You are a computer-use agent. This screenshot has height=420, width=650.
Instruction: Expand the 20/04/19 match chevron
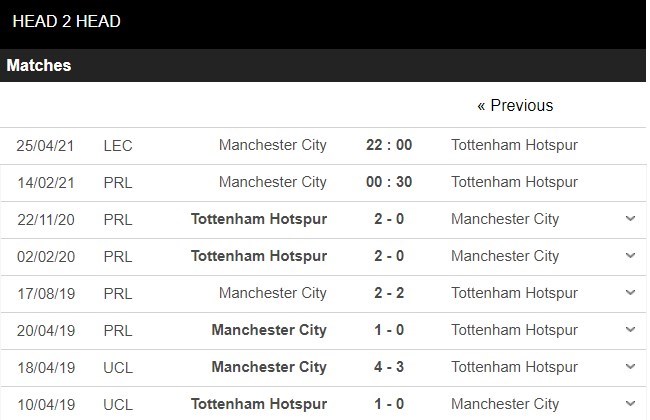coord(630,330)
